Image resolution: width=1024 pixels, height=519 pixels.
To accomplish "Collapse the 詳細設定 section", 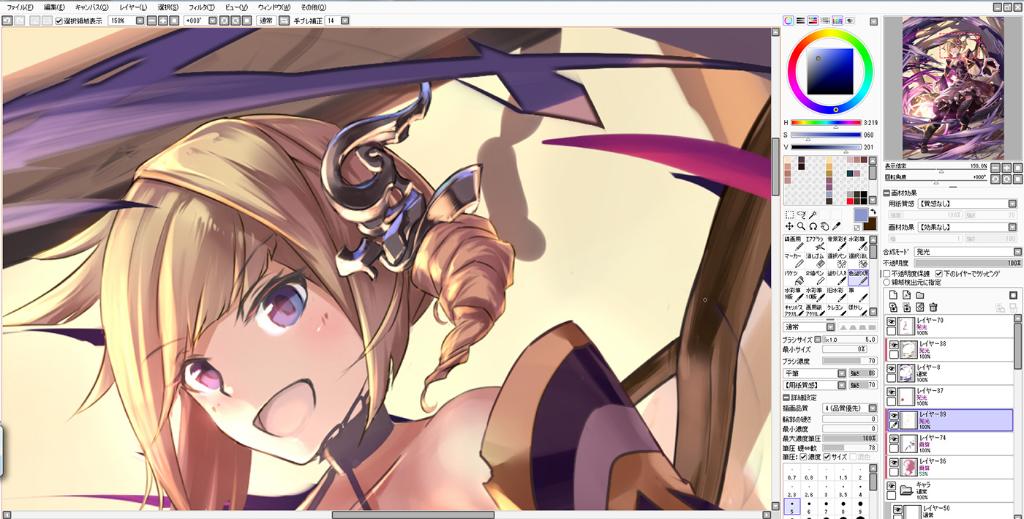I will pos(786,397).
